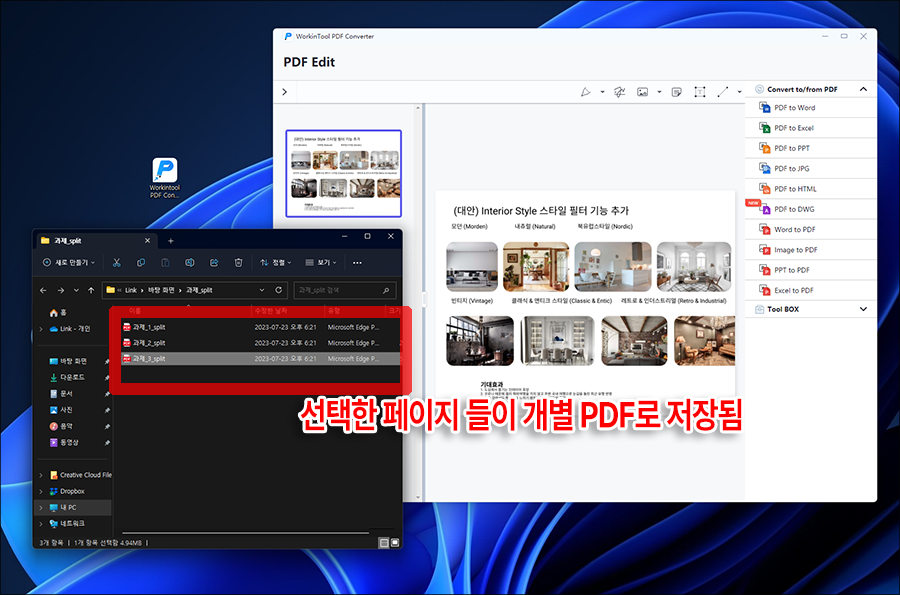Click the thumbnail panel vertical scrollbar
Screen dimensions: 900x595
418,302
